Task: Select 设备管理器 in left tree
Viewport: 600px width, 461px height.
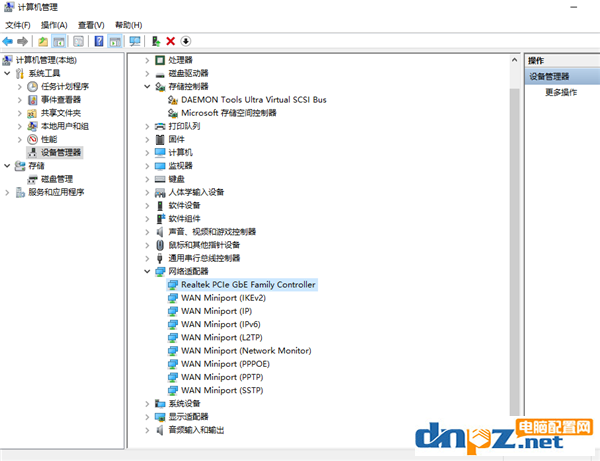Action: (x=61, y=153)
